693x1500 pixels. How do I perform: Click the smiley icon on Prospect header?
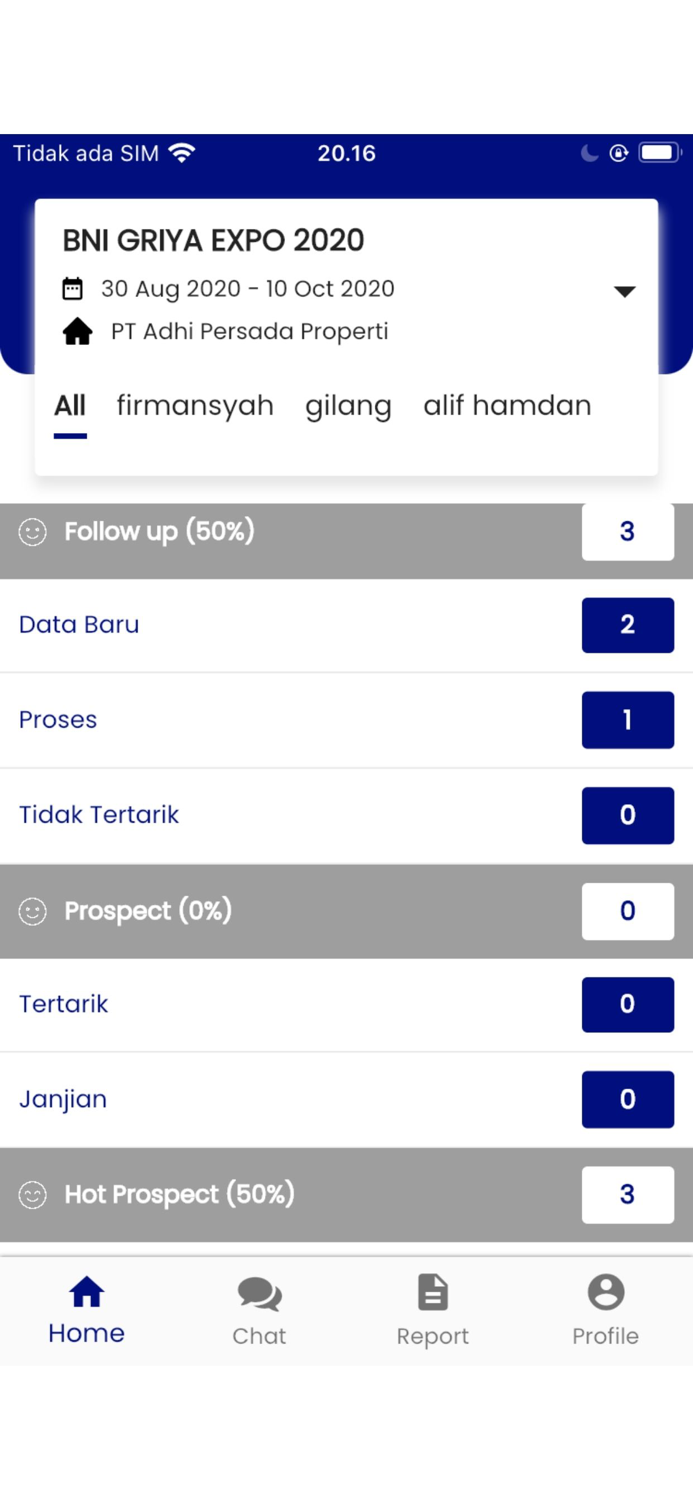tap(32, 911)
